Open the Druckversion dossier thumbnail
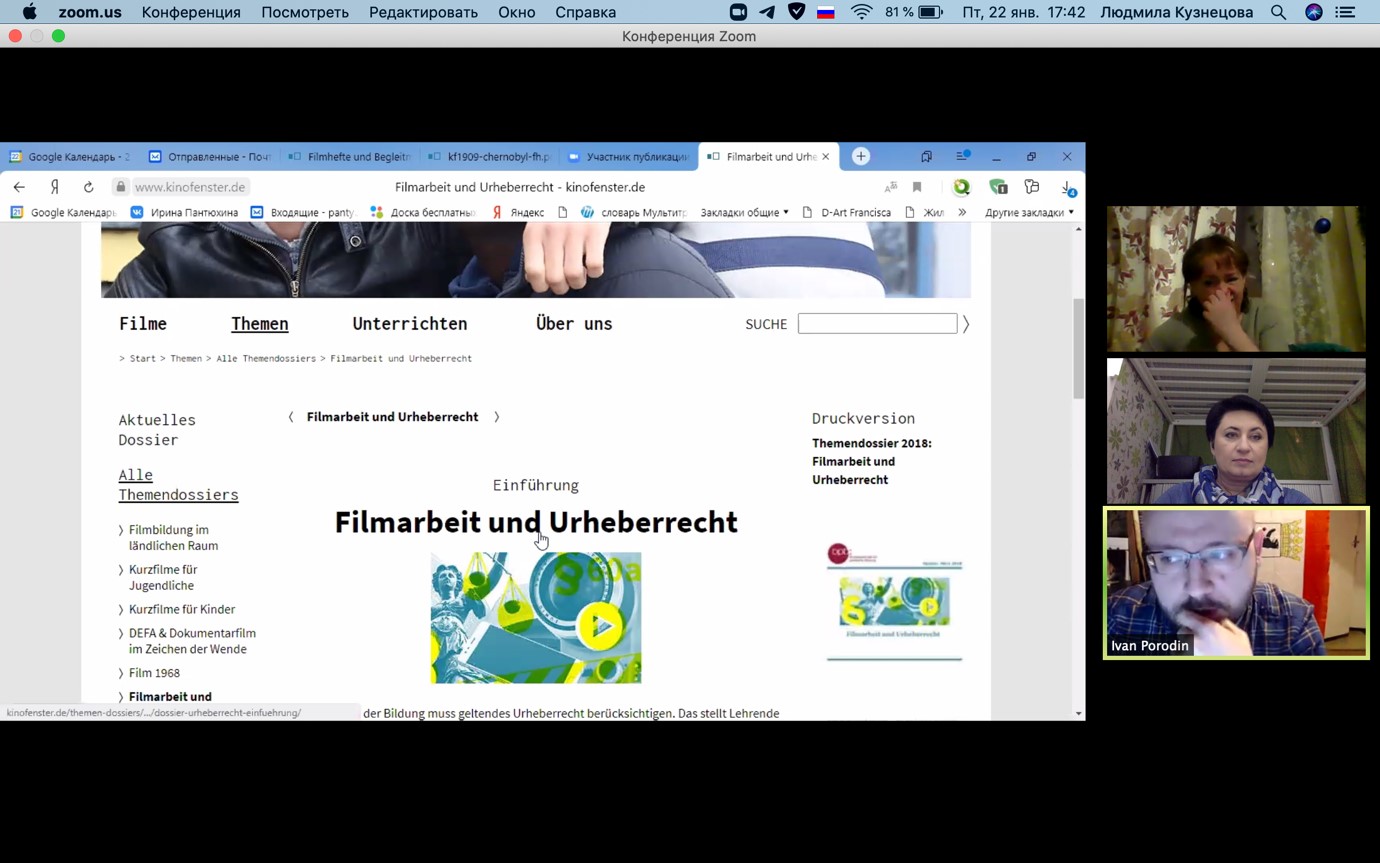The image size is (1380, 863). (x=894, y=602)
